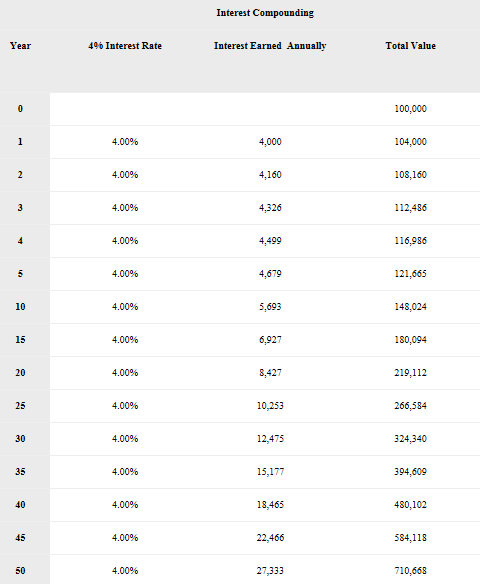
Task: Click the 104,000 total value cell
Action: (410, 142)
